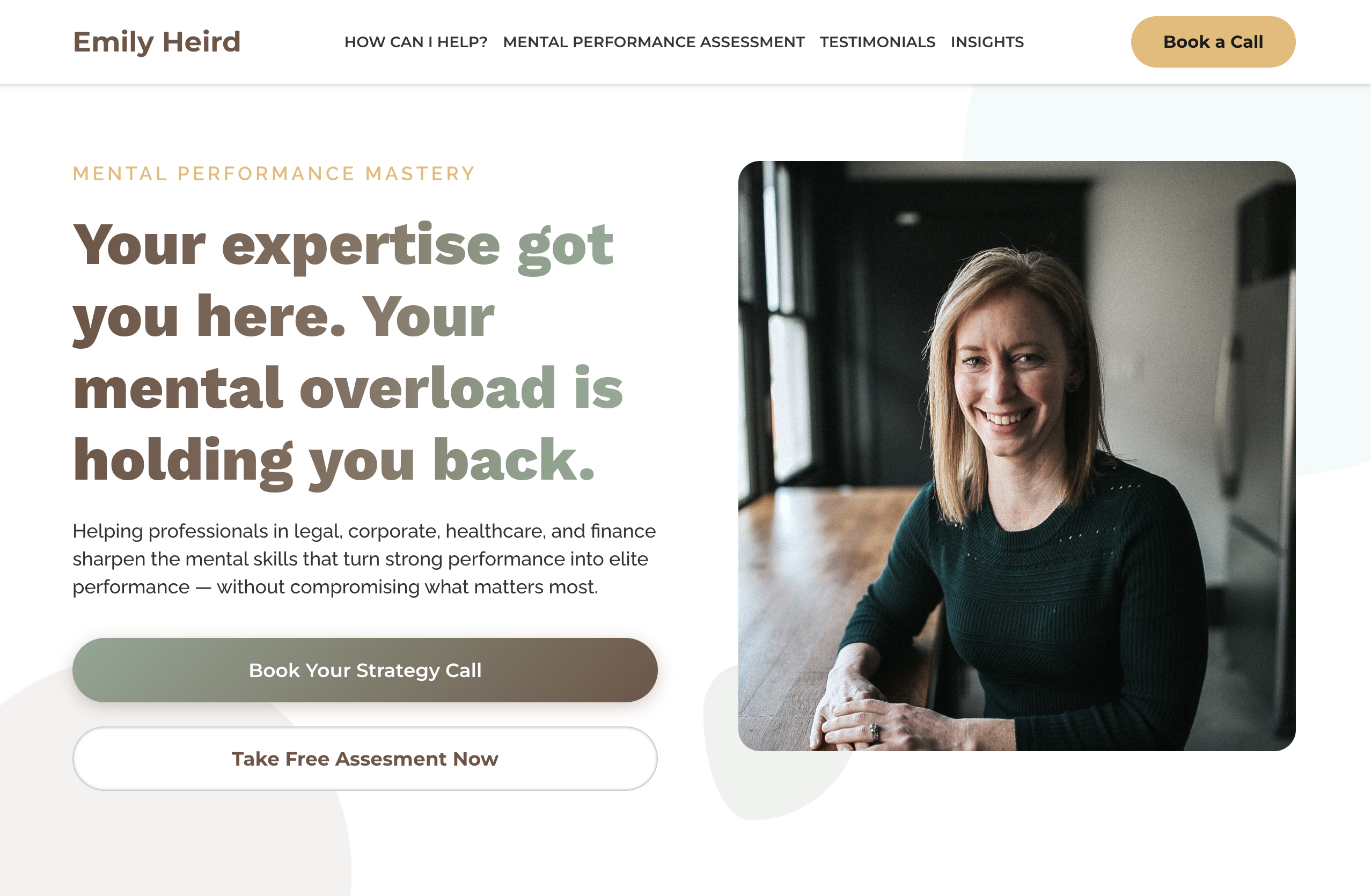This screenshot has height=896, width=1371.
Task: Click the ring on the woman's hand
Action: point(875,731)
